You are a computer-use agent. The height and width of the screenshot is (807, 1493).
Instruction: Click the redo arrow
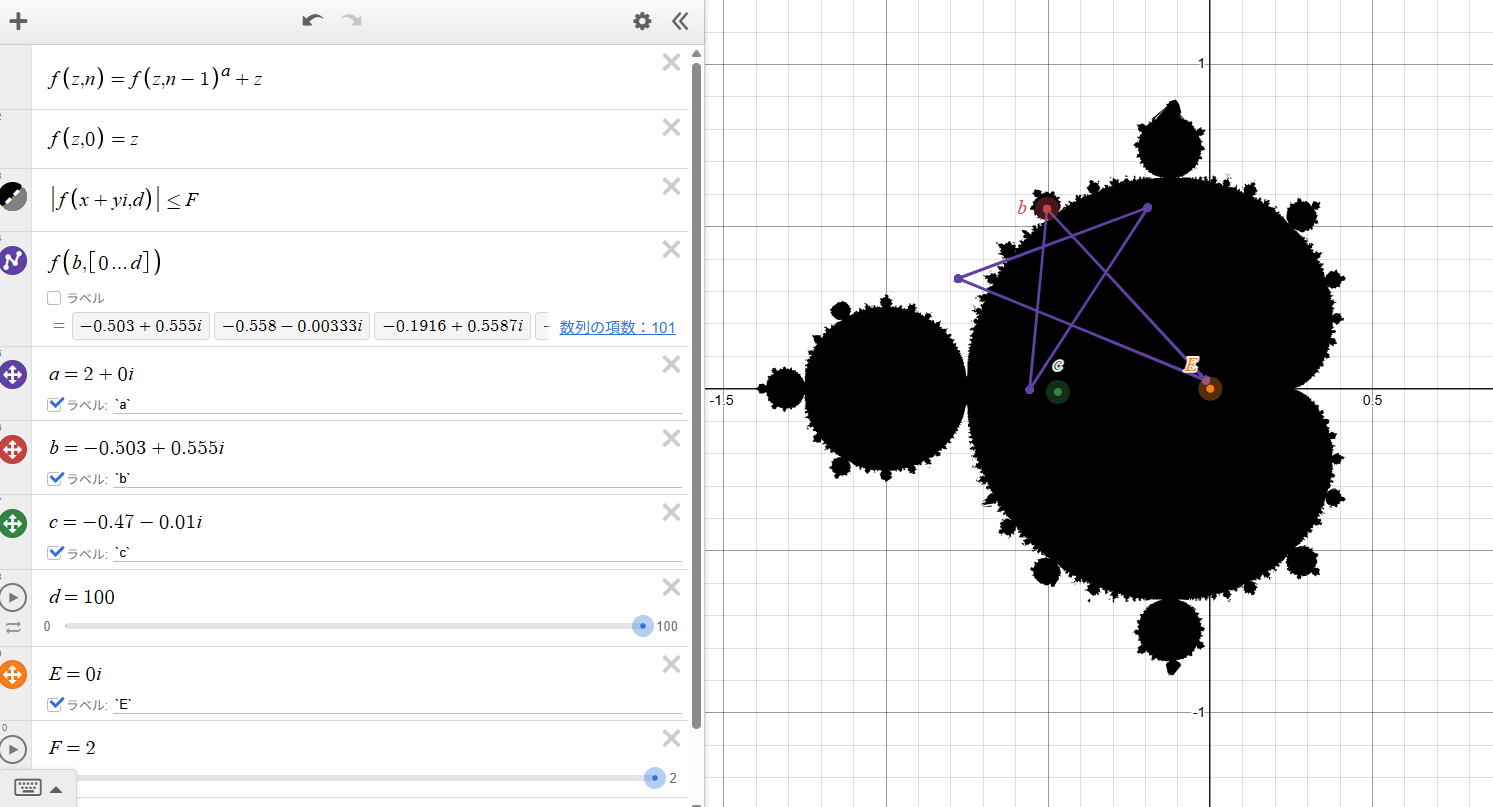(350, 20)
